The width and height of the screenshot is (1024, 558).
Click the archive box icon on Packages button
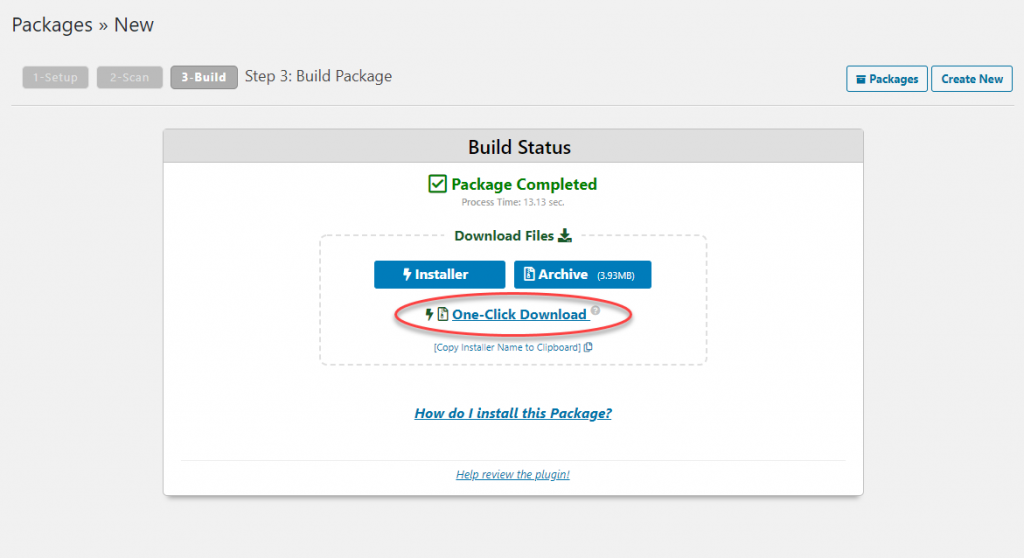pyautogui.click(x=861, y=79)
